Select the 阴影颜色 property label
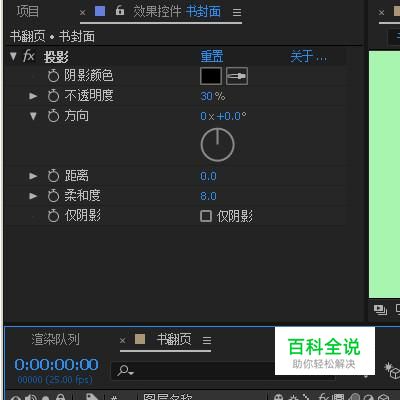400x400 pixels. 89,76
